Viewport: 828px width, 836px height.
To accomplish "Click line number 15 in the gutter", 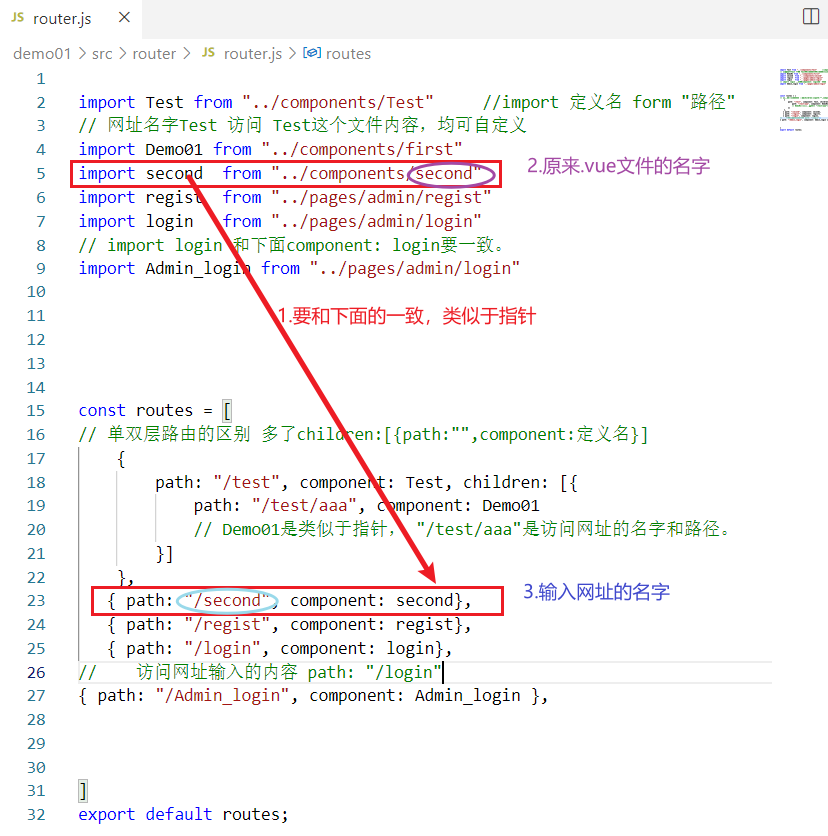I will coord(35,410).
